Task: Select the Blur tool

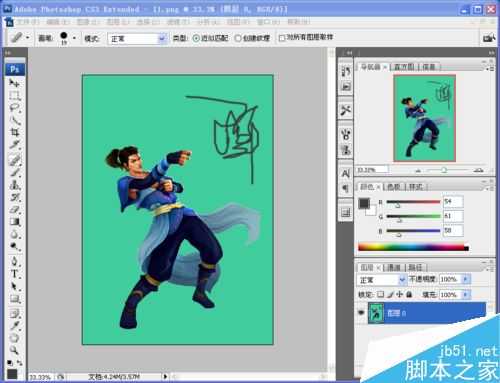Action: click(14, 234)
